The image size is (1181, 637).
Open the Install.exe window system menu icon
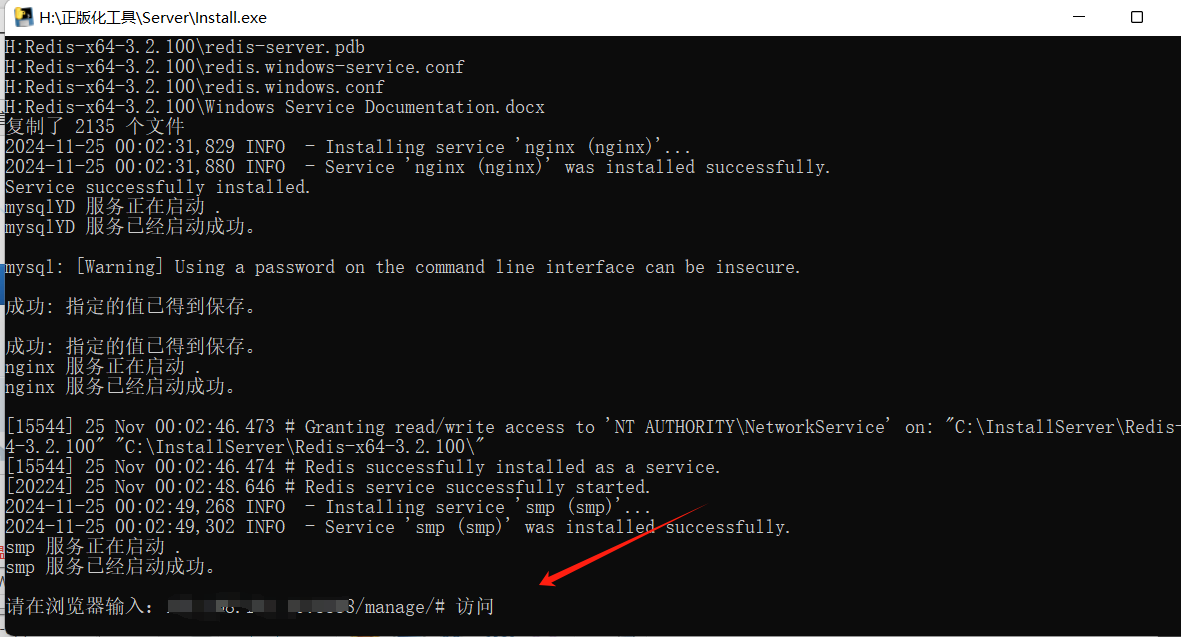[x=23, y=17]
